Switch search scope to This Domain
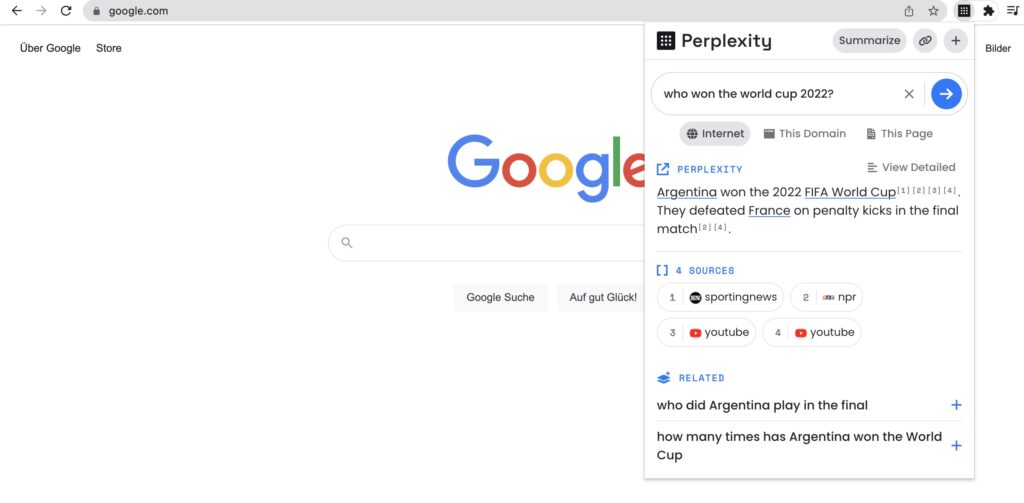The height and width of the screenshot is (503, 1024). [805, 133]
